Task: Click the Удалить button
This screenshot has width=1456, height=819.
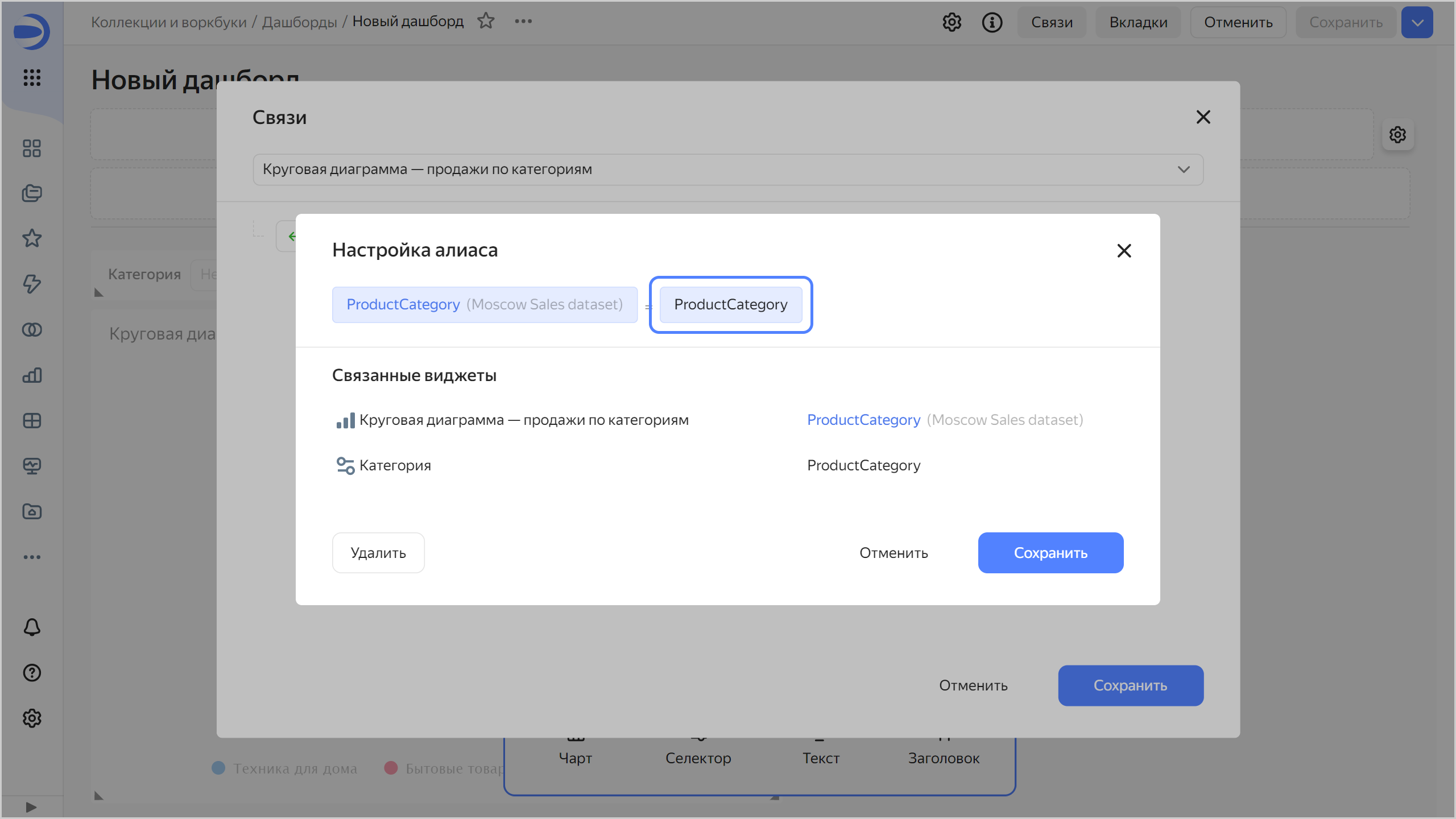Action: tap(378, 553)
